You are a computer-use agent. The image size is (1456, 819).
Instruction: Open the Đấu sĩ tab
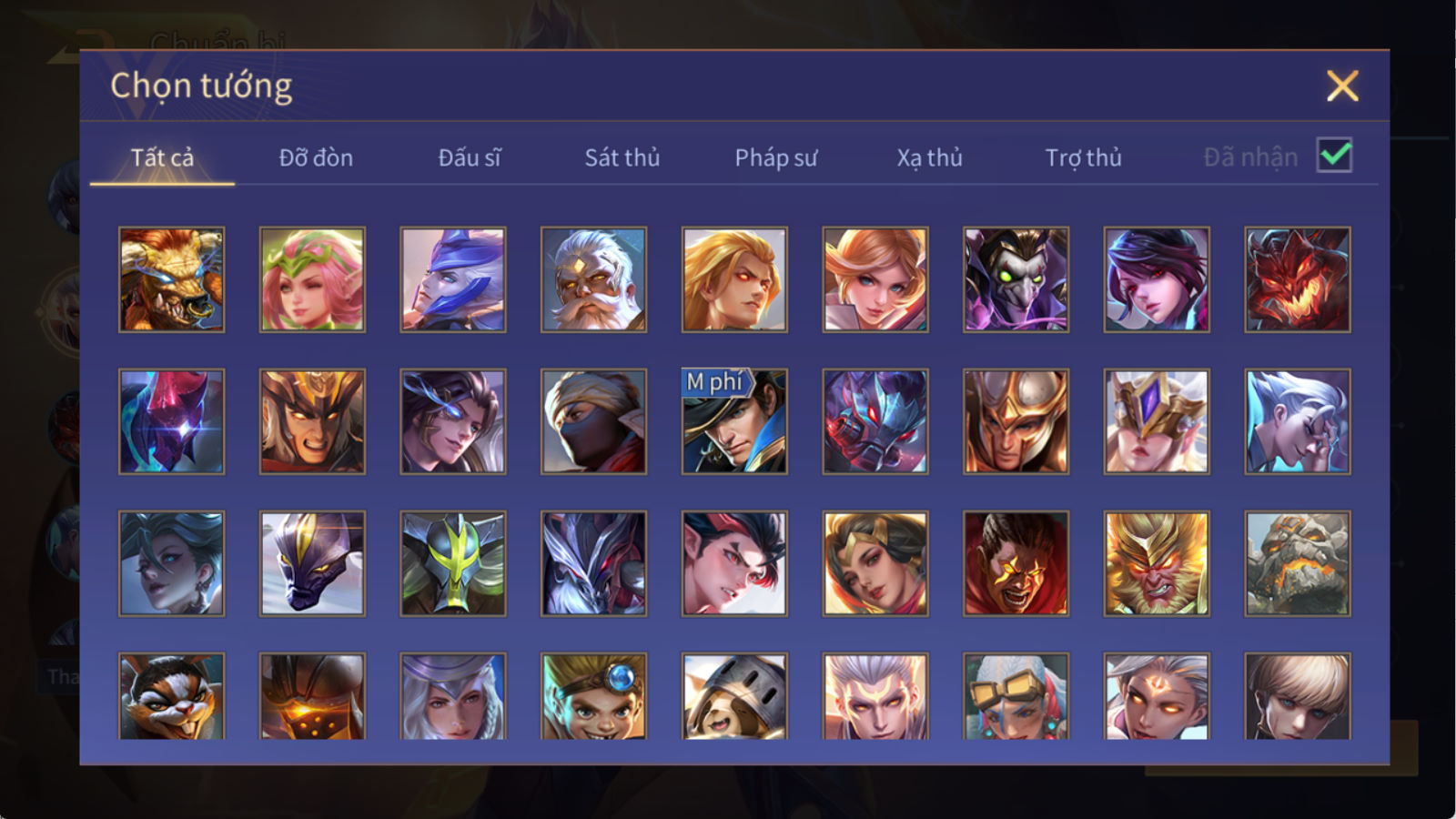tap(470, 157)
